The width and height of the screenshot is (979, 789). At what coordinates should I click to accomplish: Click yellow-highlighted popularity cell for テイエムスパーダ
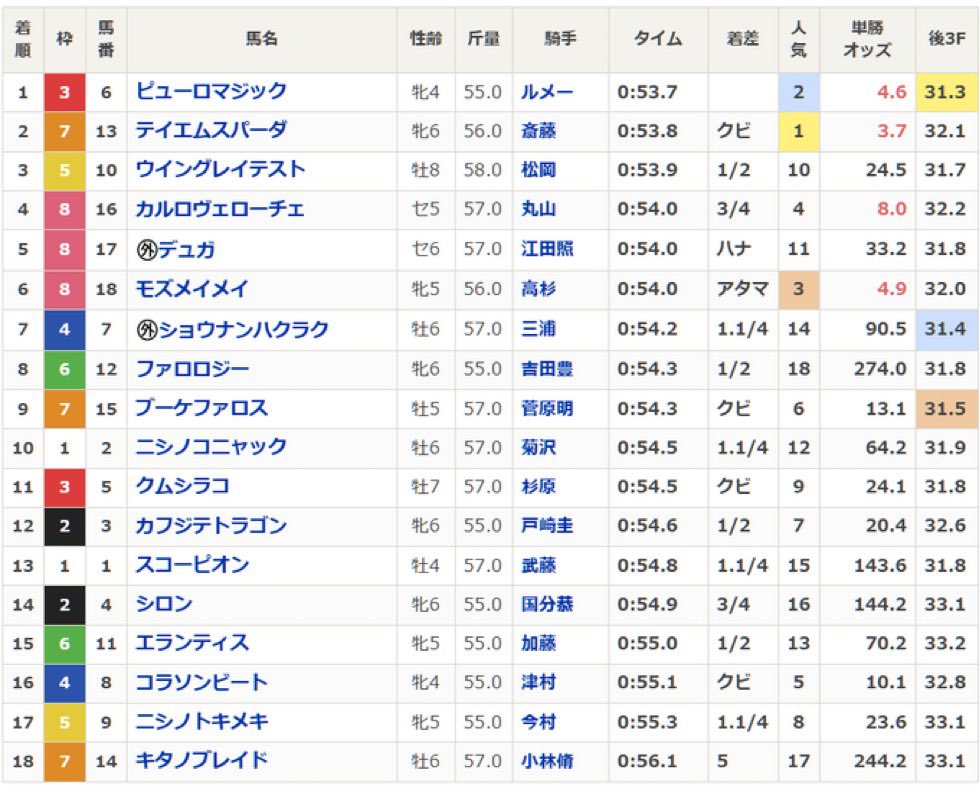pos(798,131)
